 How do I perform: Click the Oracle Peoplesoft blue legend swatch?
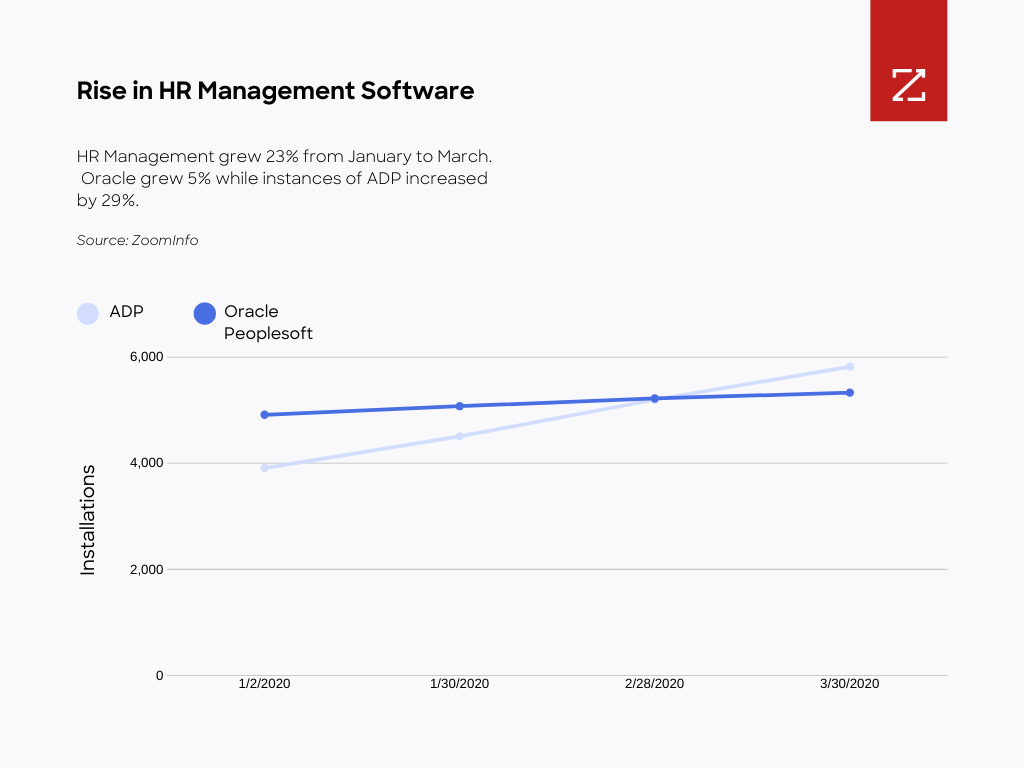point(204,313)
